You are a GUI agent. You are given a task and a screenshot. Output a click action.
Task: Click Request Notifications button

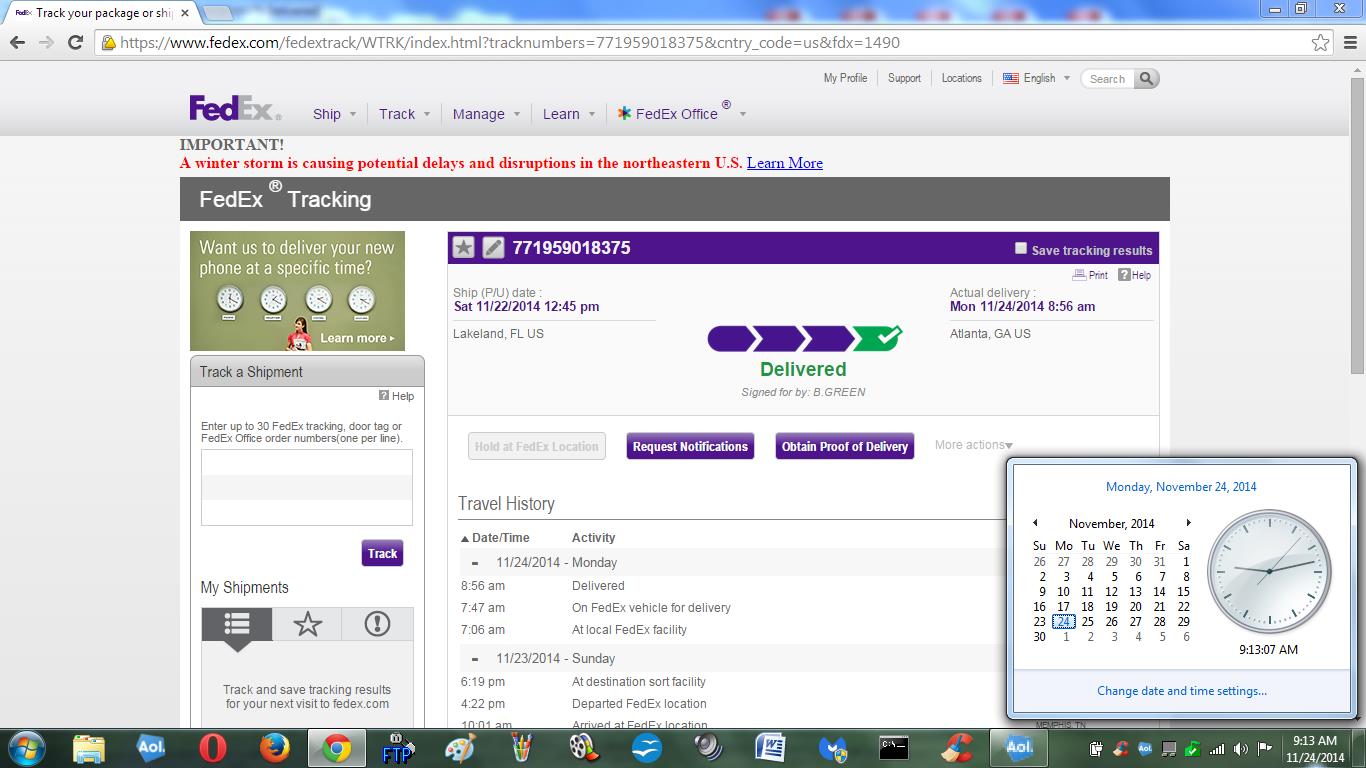tap(690, 446)
